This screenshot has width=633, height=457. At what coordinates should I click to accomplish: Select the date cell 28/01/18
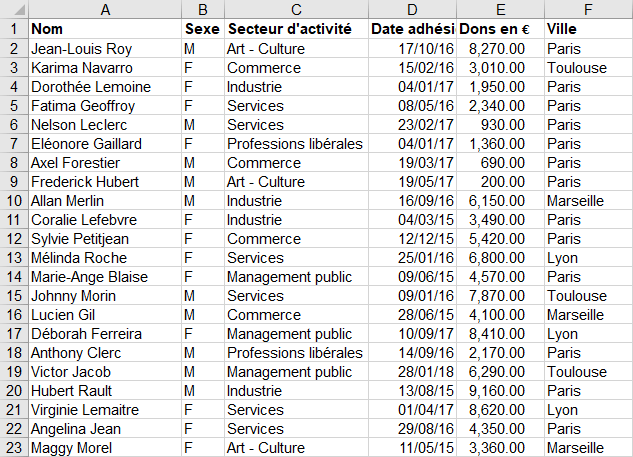tap(412, 372)
